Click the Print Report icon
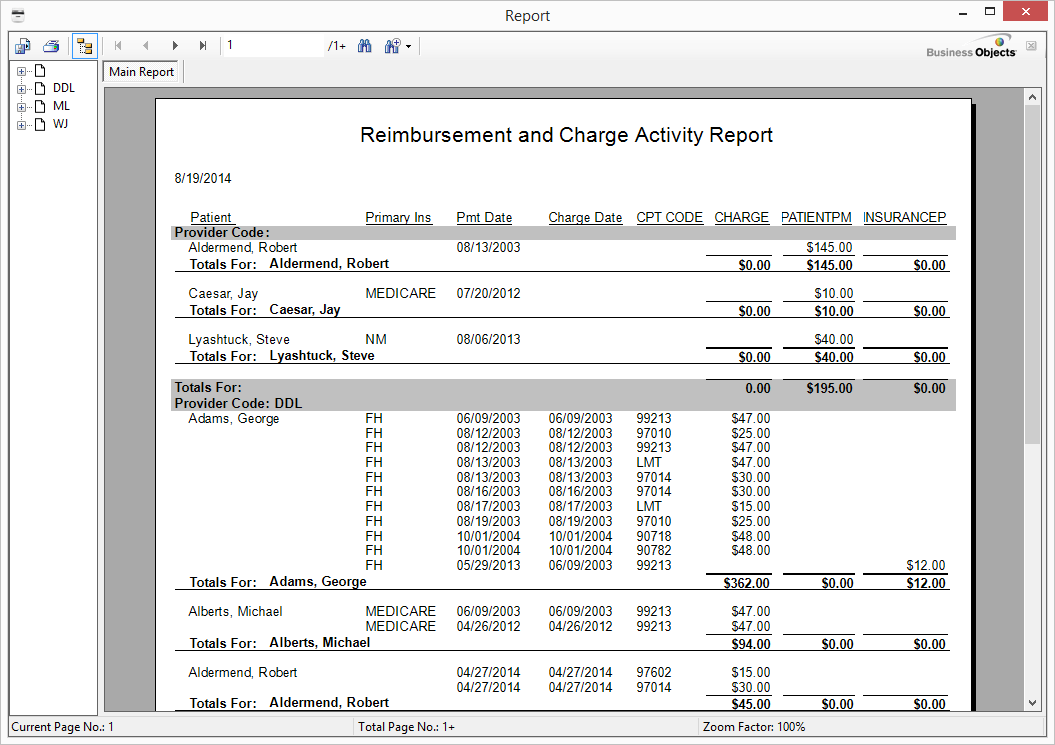Viewport: 1055px width, 745px height. [x=51, y=46]
